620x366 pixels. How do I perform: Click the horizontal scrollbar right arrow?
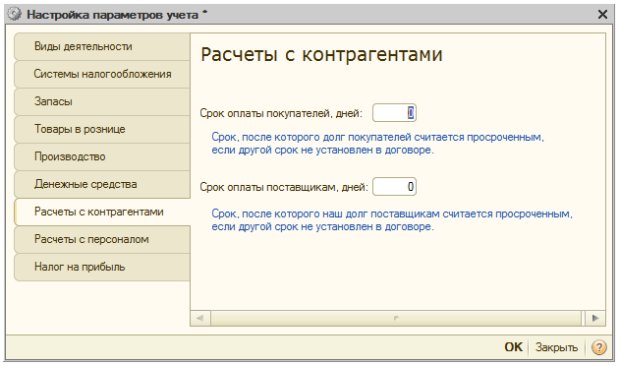pos(595,318)
